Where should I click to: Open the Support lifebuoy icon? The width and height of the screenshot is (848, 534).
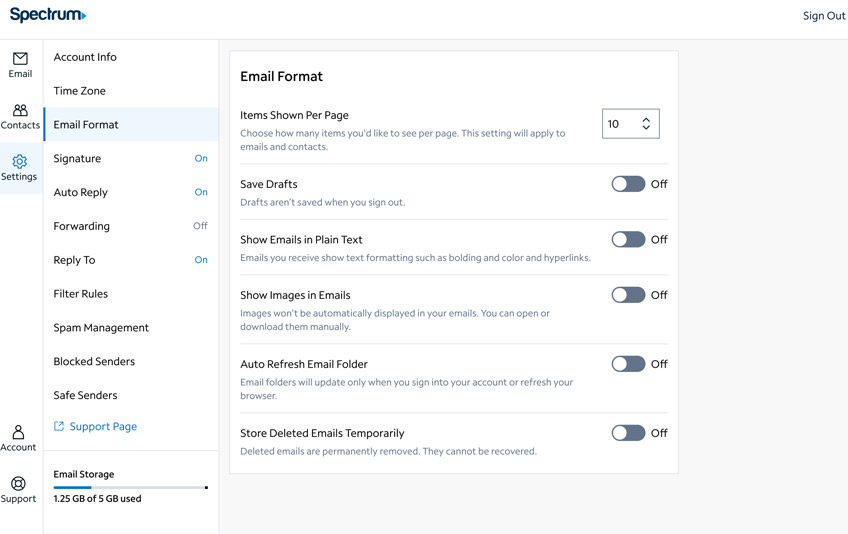point(18,484)
